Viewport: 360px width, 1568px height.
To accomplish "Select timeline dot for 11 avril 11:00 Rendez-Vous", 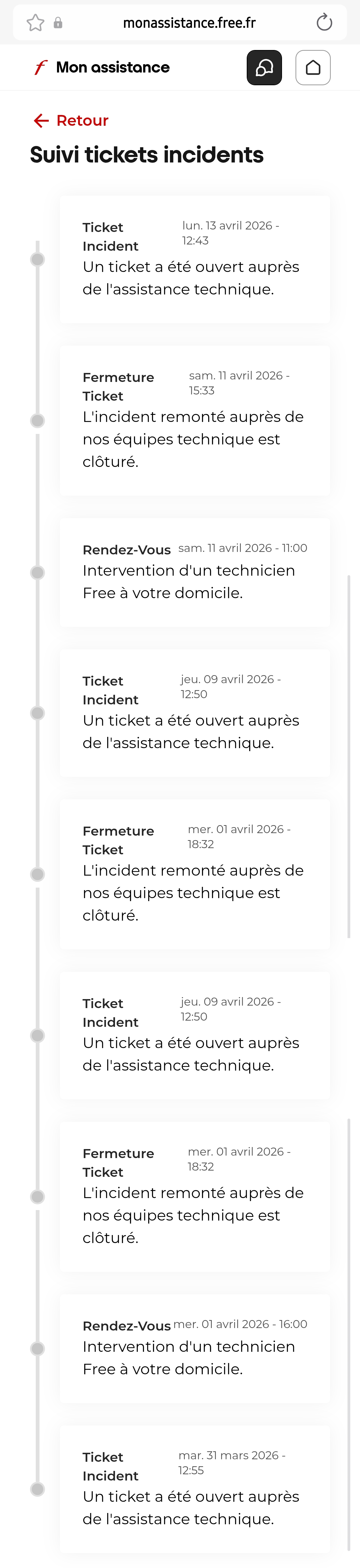I will 38,573.
